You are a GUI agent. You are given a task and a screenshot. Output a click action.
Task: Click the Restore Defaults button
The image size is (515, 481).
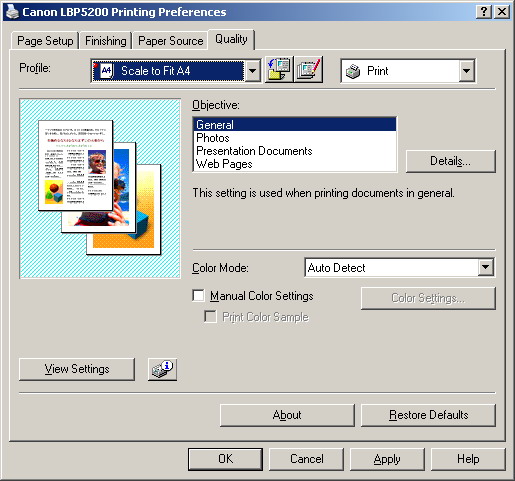428,415
